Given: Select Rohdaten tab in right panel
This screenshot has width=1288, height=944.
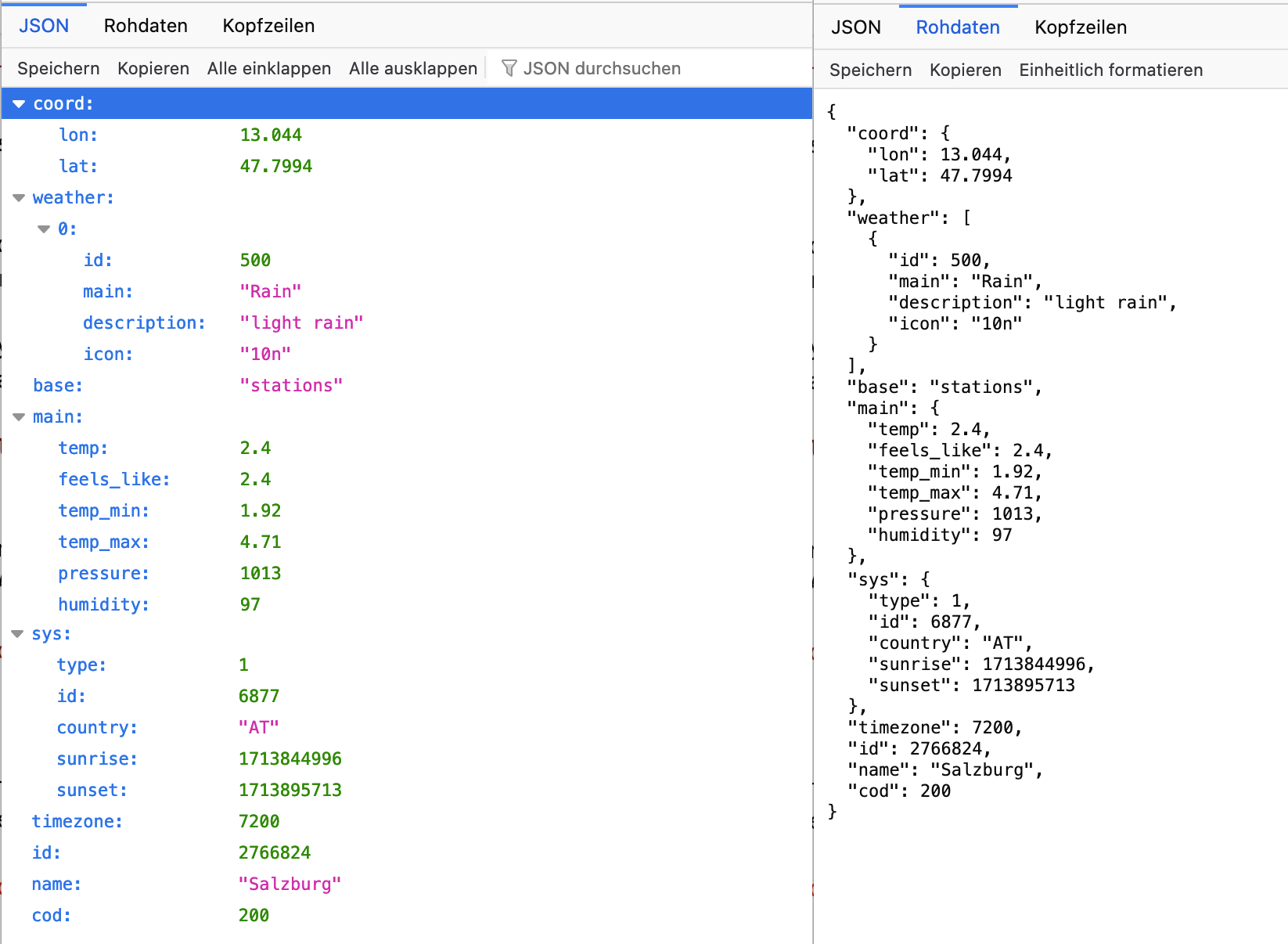Looking at the screenshot, I should click(958, 27).
